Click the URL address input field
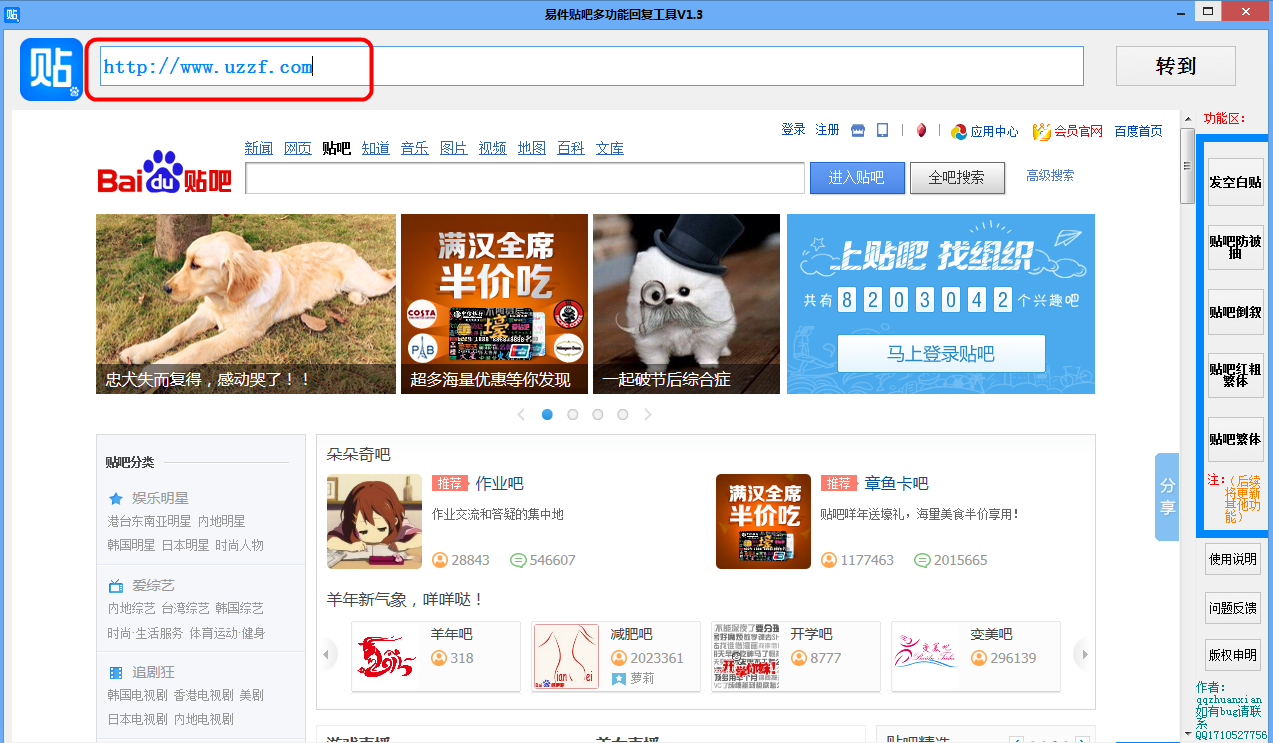Screen dimensions: 1273x743 [x=591, y=66]
